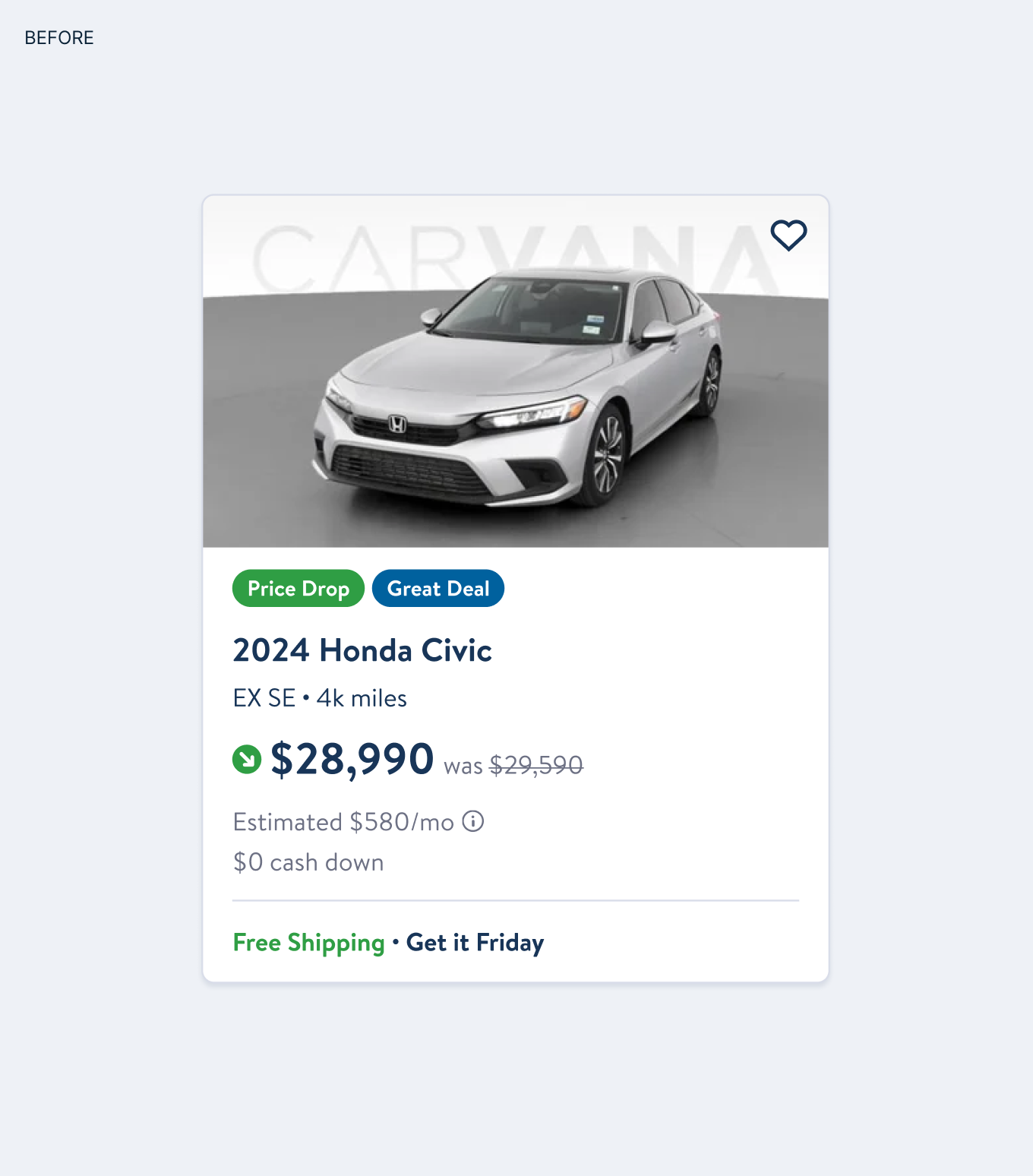Click the crossed-out $29,590 former price
The width and height of the screenshot is (1033, 1176).
click(536, 765)
